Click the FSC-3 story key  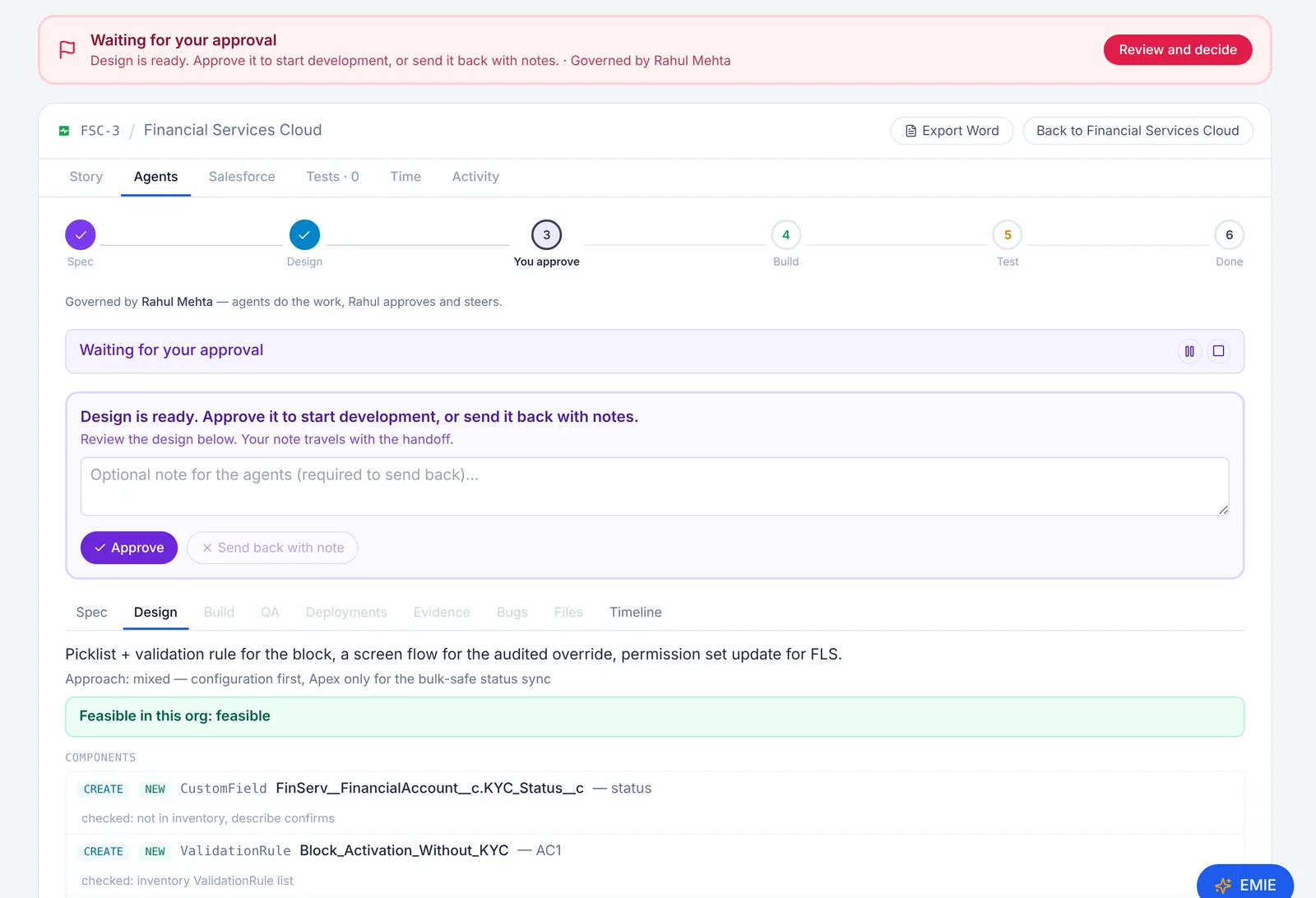tap(100, 131)
